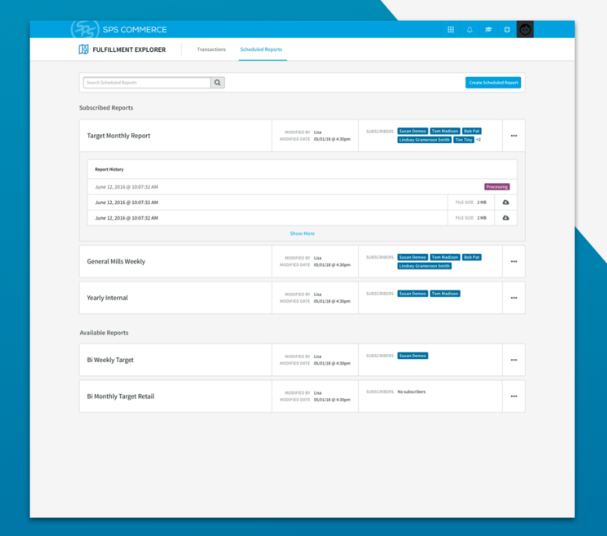Image resolution: width=607 pixels, height=536 pixels.
Task: Click Bob Pat tag in General Mills Weekly
Action: coord(472,257)
